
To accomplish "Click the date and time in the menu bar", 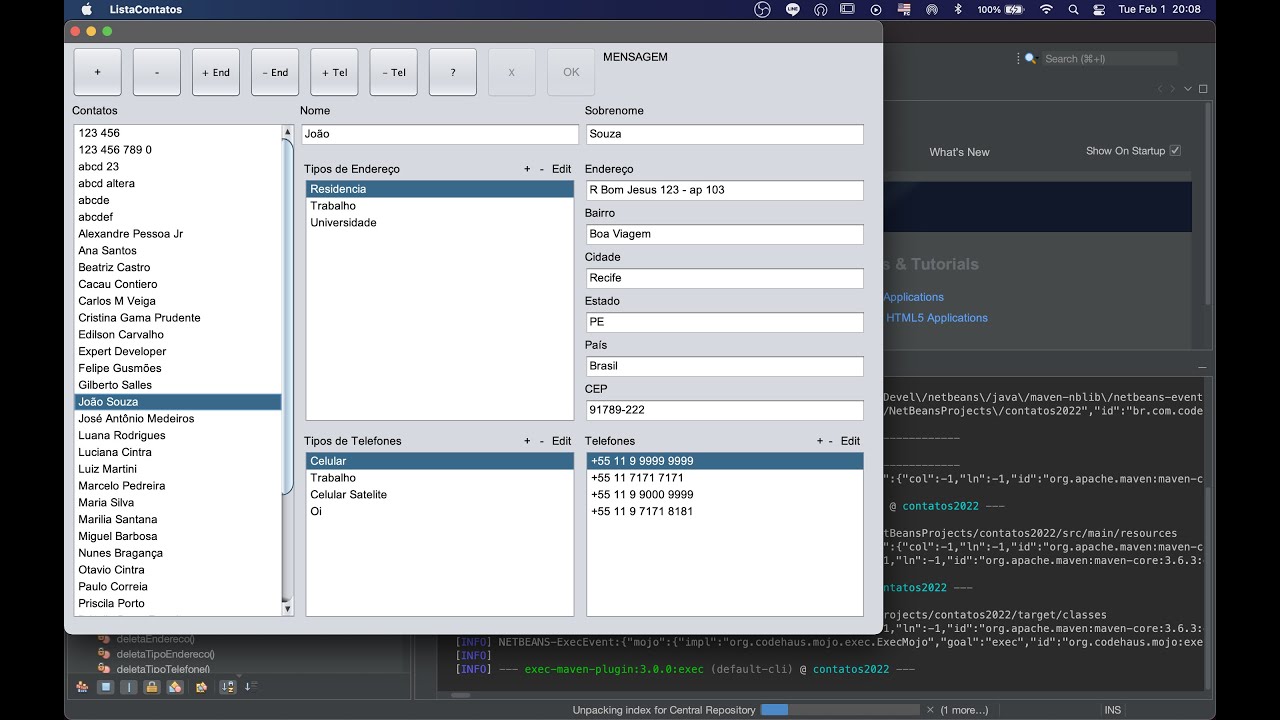I will click(1159, 9).
